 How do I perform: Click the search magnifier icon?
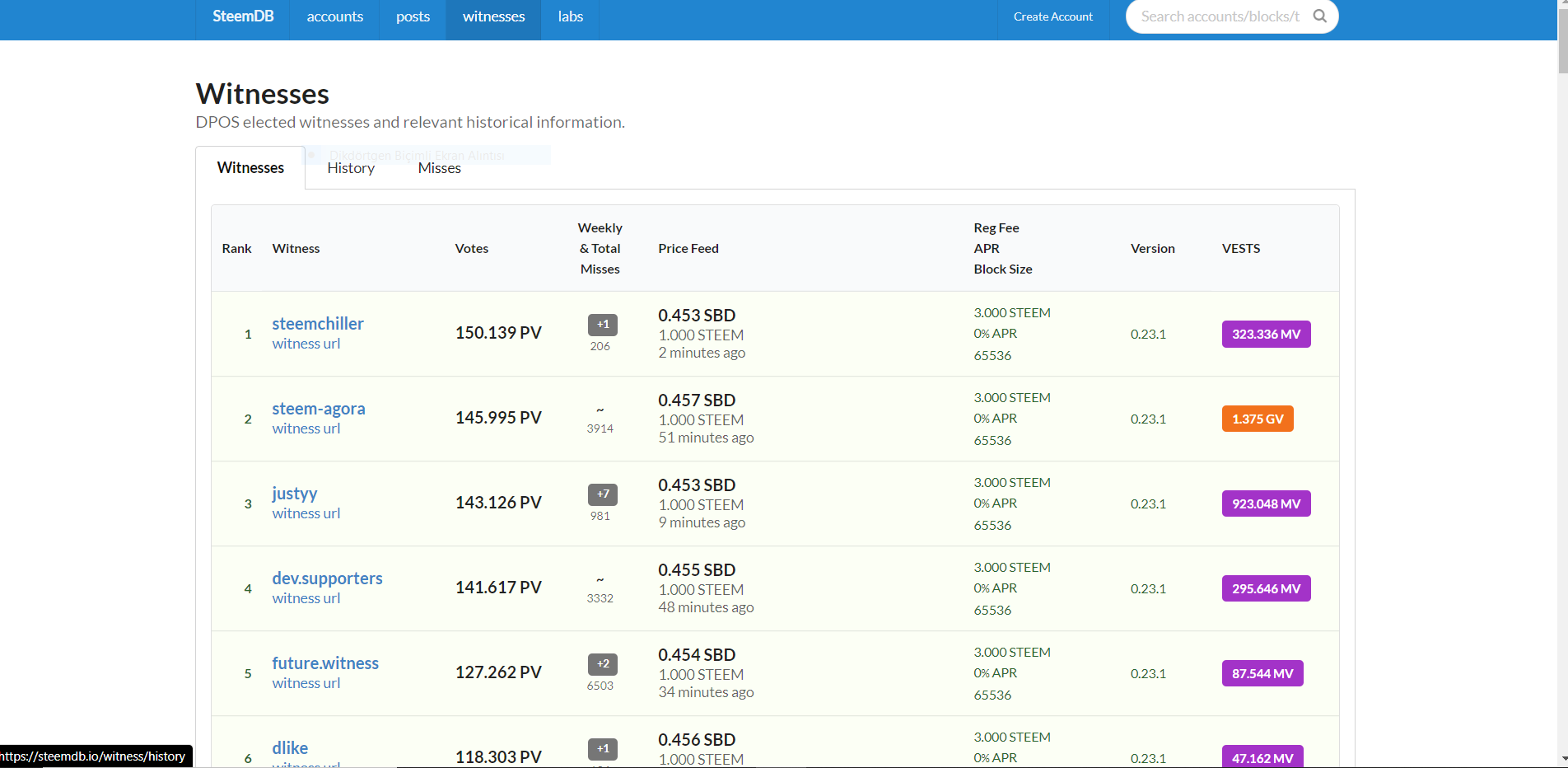[1319, 16]
